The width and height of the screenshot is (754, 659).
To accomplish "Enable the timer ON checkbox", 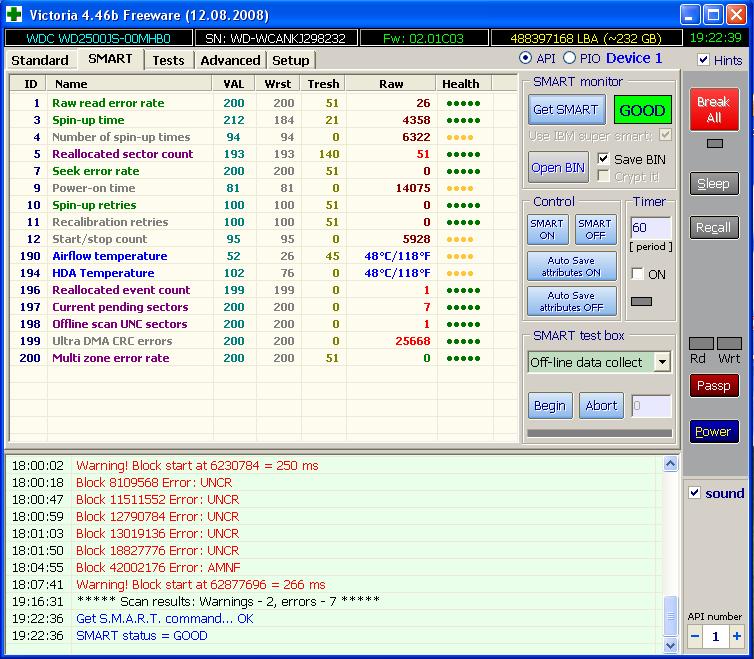I will coord(638,274).
